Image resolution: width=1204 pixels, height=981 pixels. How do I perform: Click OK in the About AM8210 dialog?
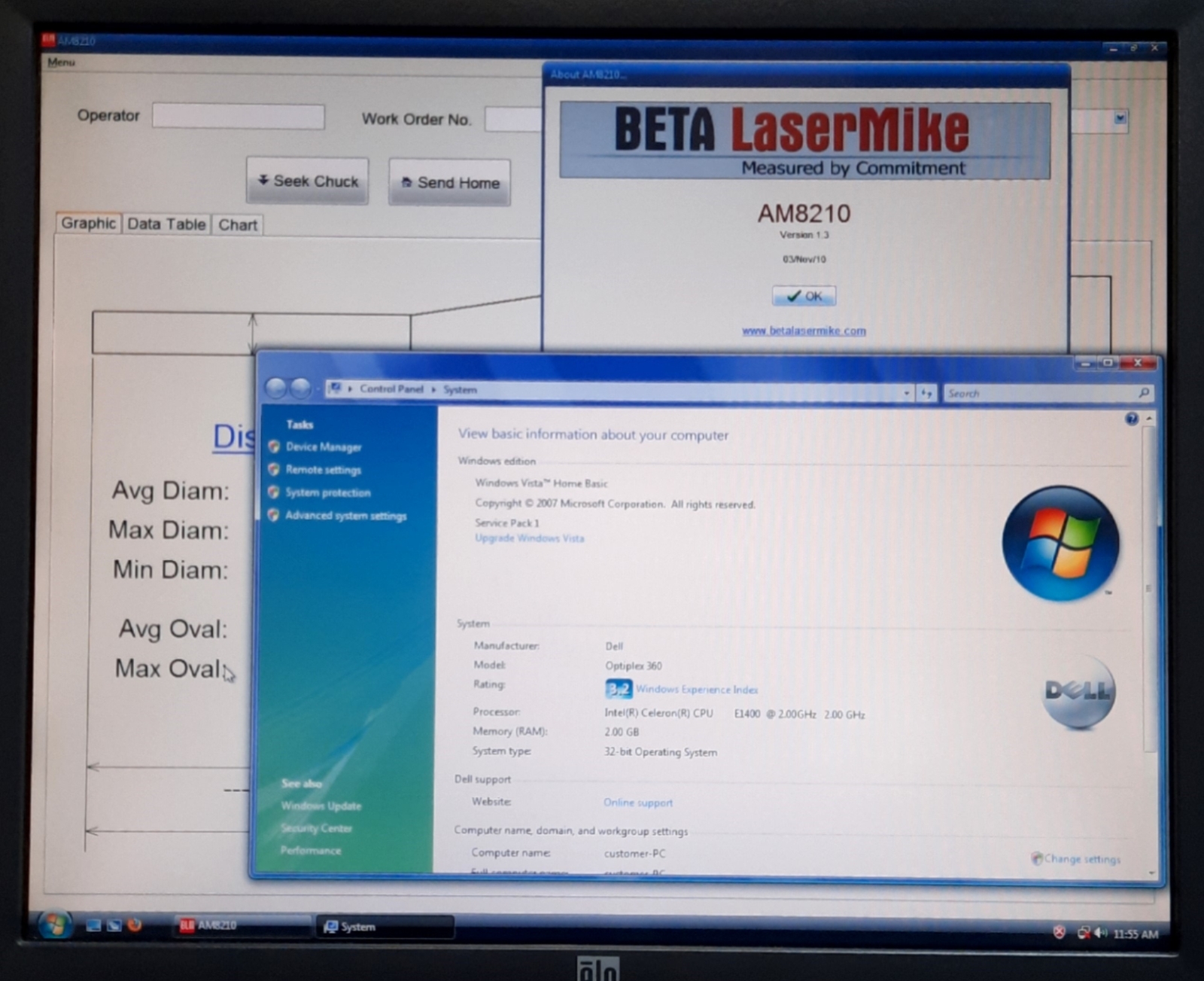click(x=804, y=295)
